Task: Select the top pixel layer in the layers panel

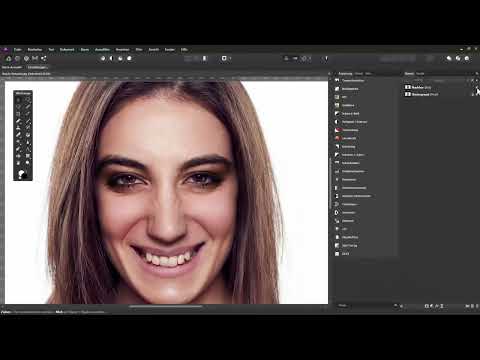Action: (439, 87)
